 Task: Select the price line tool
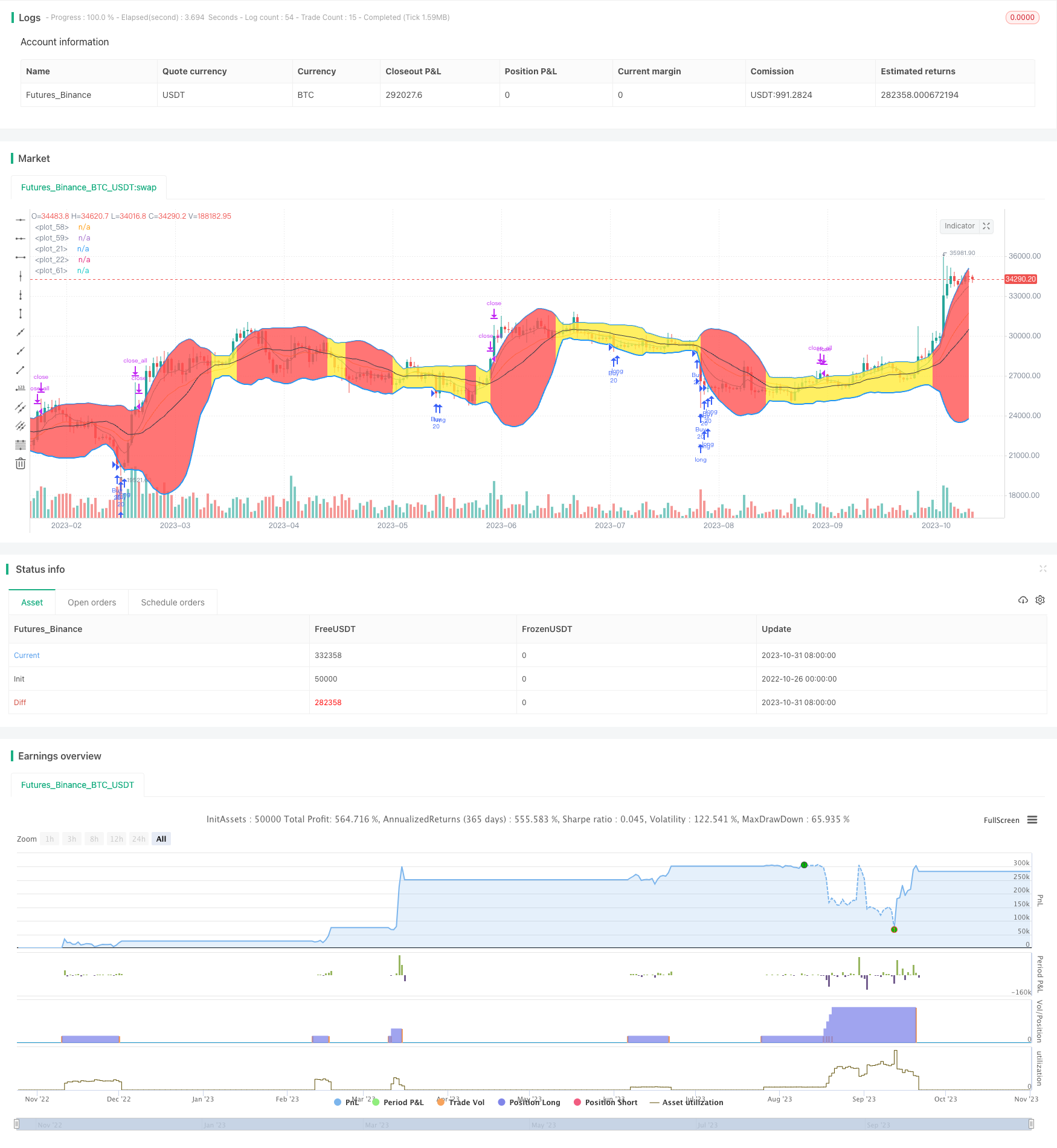pyautogui.click(x=21, y=389)
